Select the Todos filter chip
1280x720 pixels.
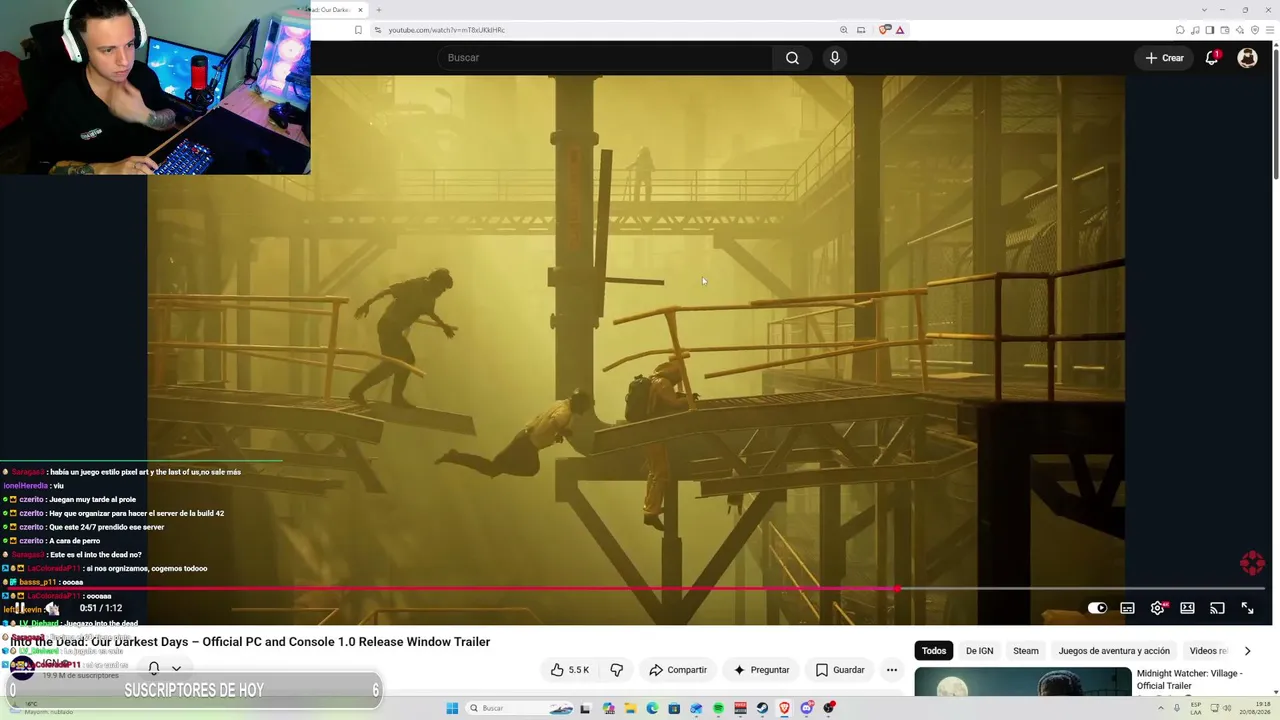pos(934,651)
